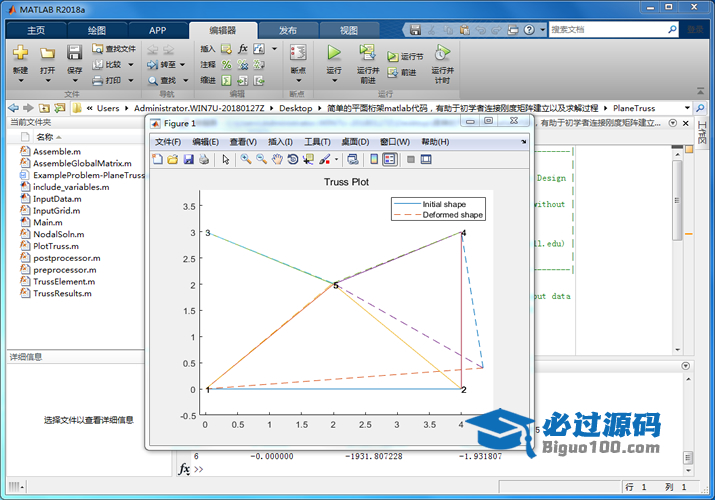715x500 pixels.
Task: Open File (文件) menu in Figure 1
Action: tap(168, 142)
